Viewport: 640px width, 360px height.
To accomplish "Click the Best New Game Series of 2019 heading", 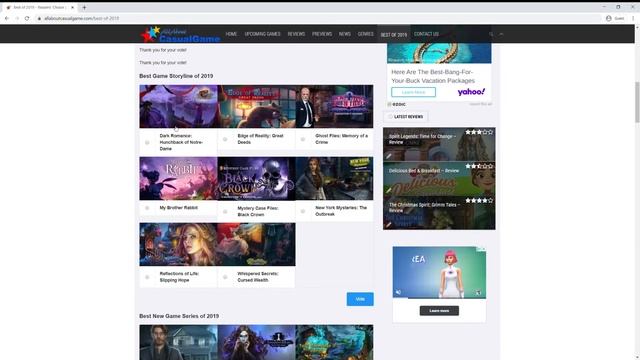I will click(179, 316).
